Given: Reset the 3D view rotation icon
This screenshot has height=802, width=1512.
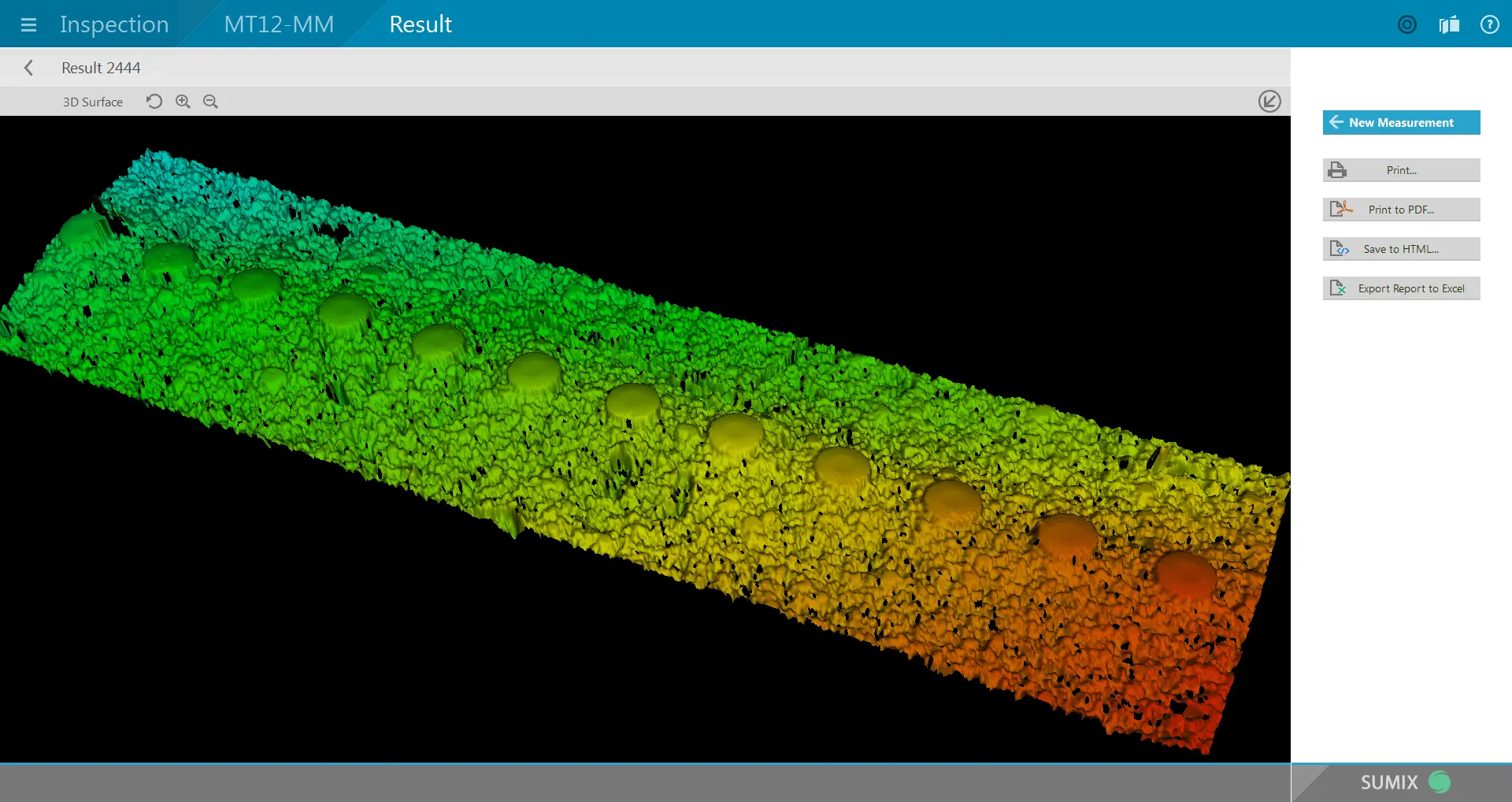Looking at the screenshot, I should tap(154, 101).
